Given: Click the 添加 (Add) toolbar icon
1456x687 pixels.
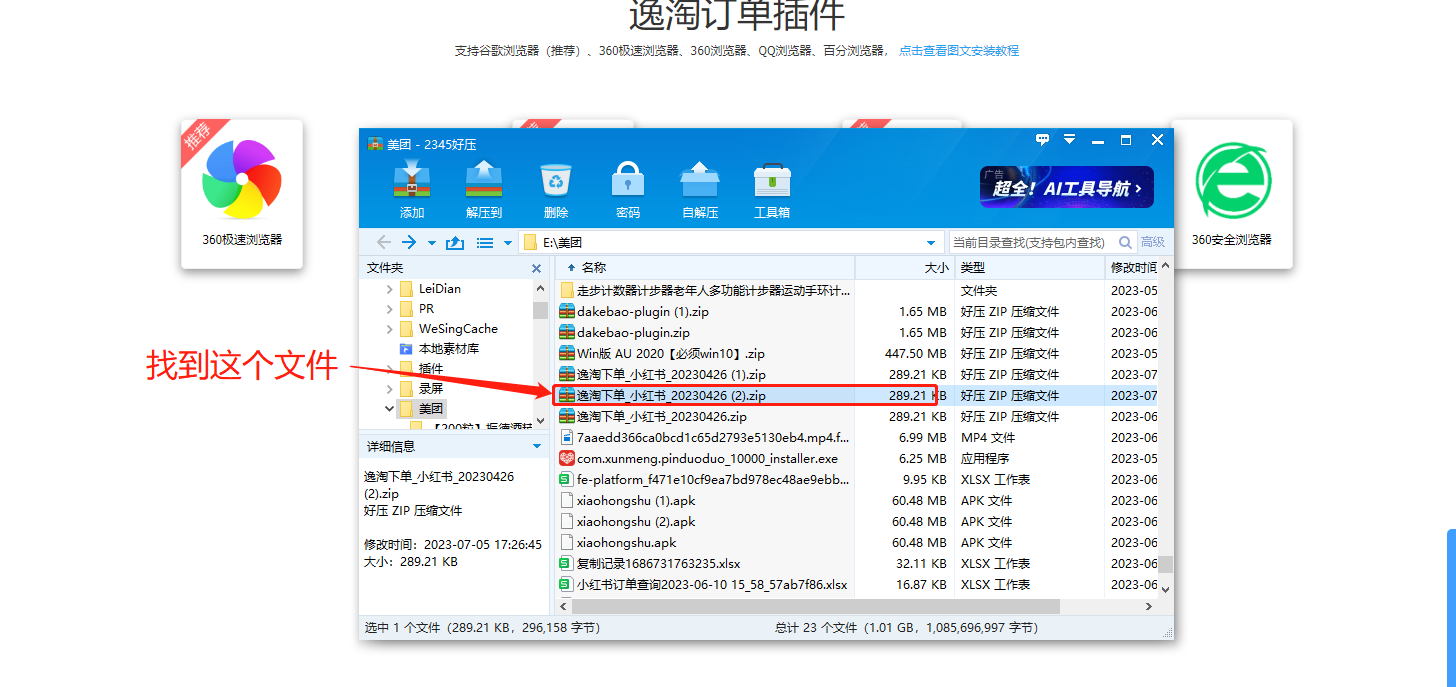Looking at the screenshot, I should [412, 182].
